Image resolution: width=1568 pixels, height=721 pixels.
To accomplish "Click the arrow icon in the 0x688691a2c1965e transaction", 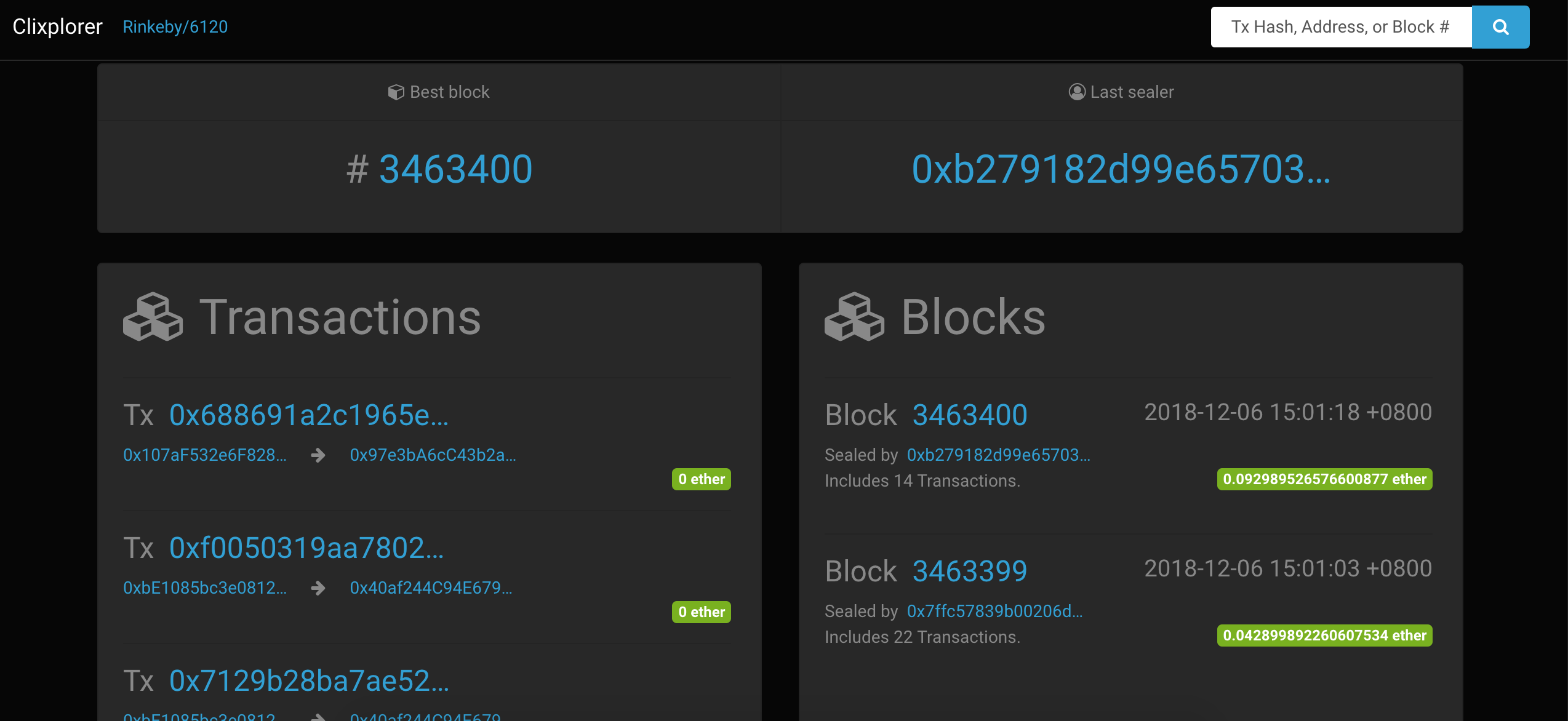I will click(x=318, y=455).
